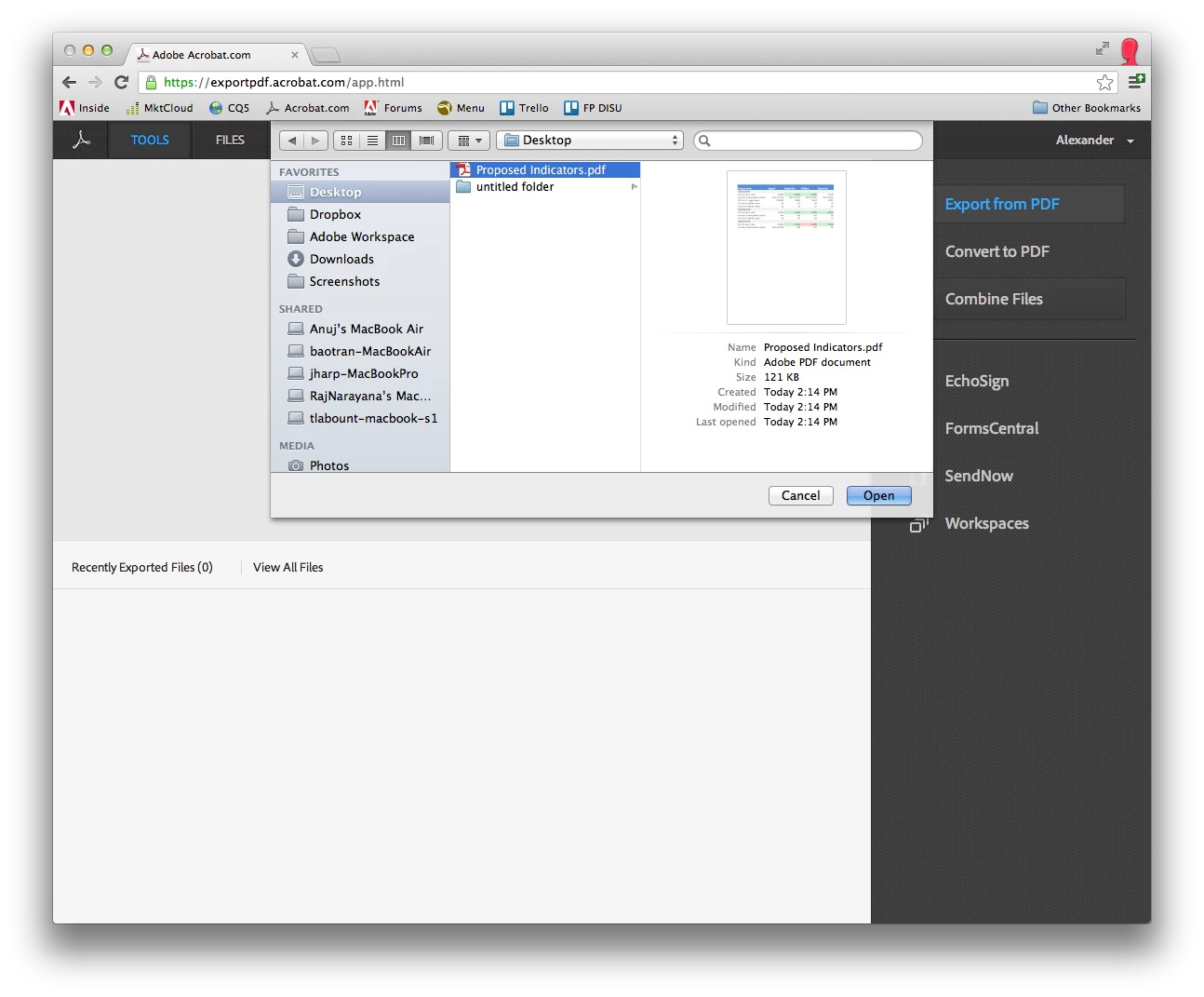Select Combine Files tool
This screenshot has height=997, width=1204.
point(1030,299)
